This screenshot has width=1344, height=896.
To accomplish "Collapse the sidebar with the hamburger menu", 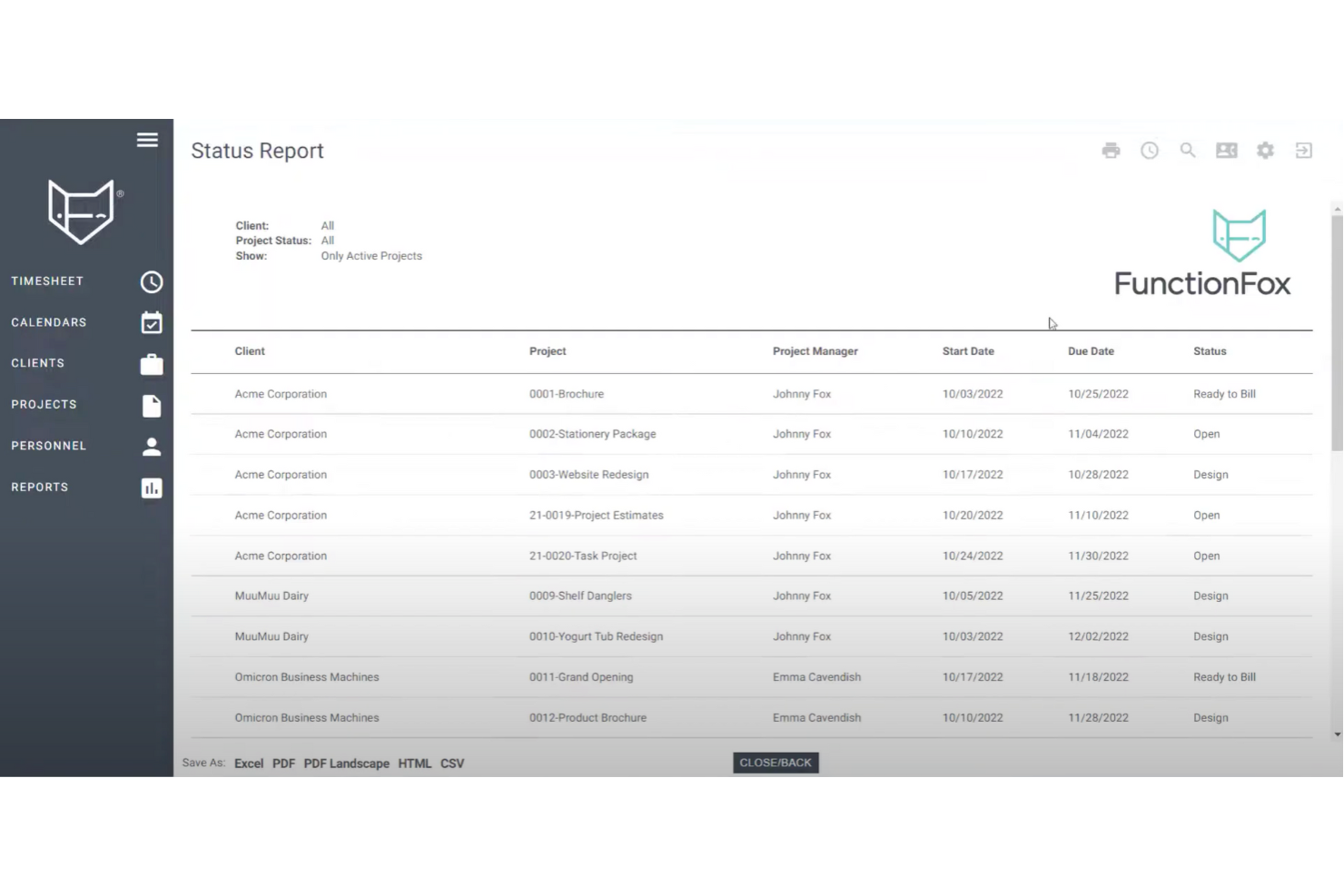I will pyautogui.click(x=147, y=140).
